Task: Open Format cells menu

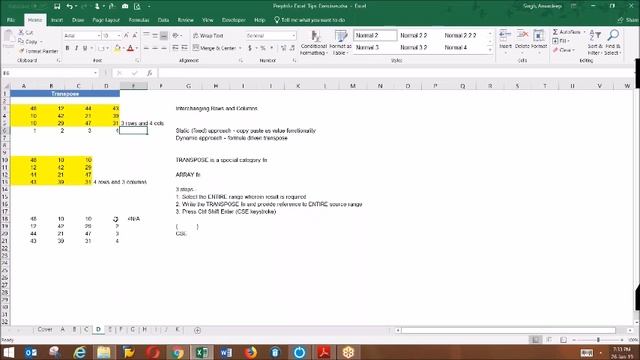Action: pos(539,40)
